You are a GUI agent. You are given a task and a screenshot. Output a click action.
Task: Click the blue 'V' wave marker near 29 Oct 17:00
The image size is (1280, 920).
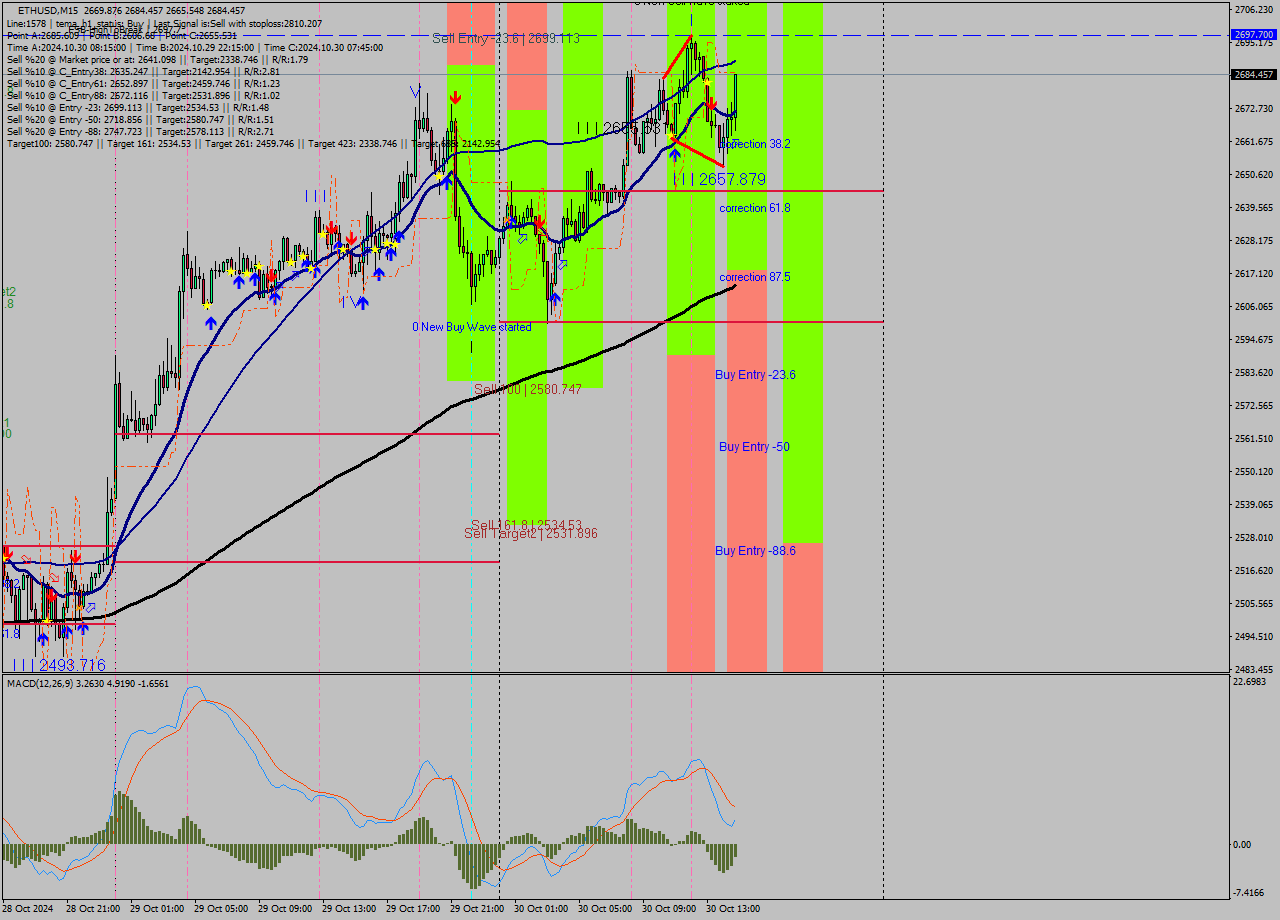click(x=414, y=91)
